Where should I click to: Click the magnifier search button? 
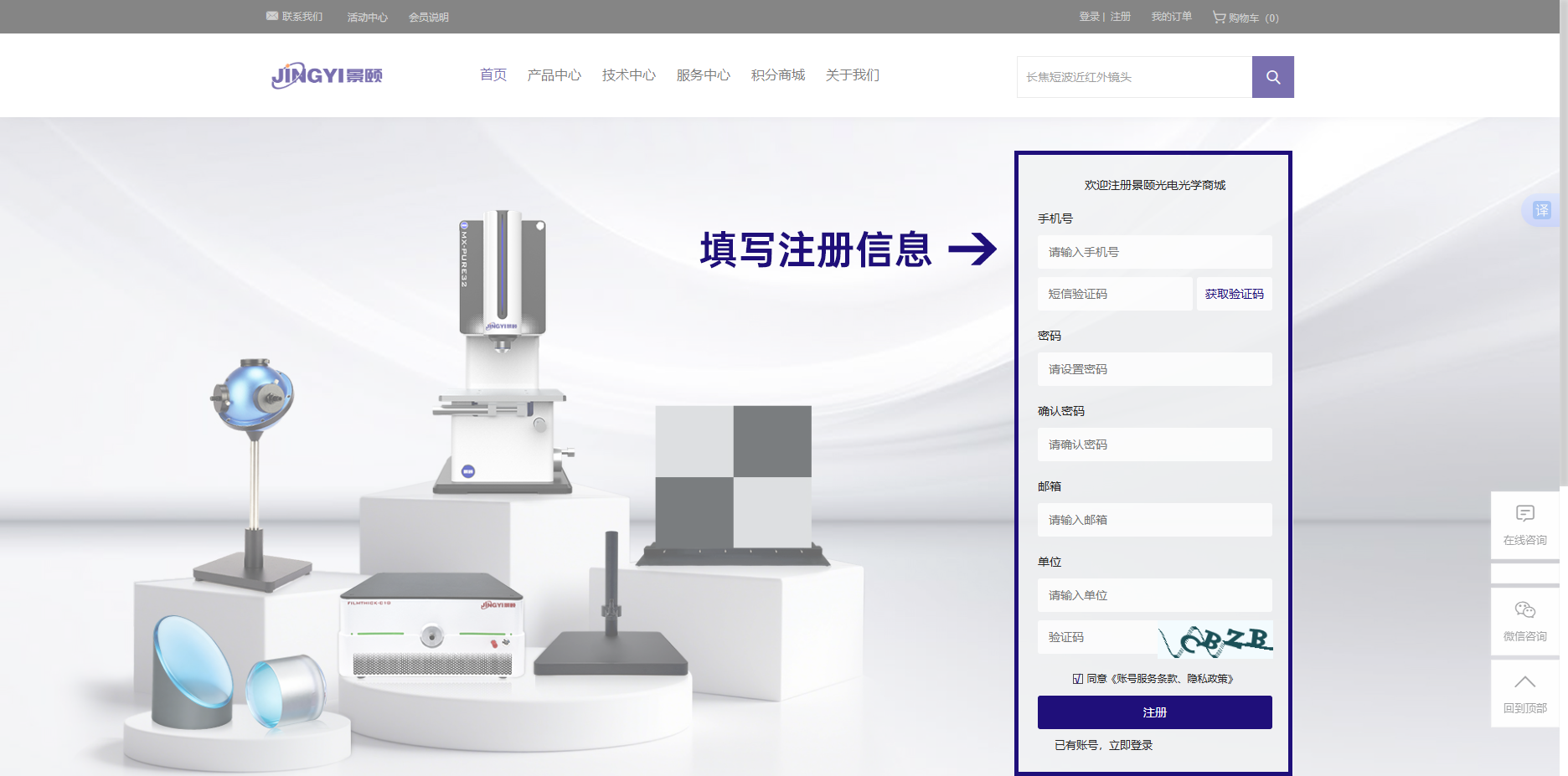point(1272,77)
